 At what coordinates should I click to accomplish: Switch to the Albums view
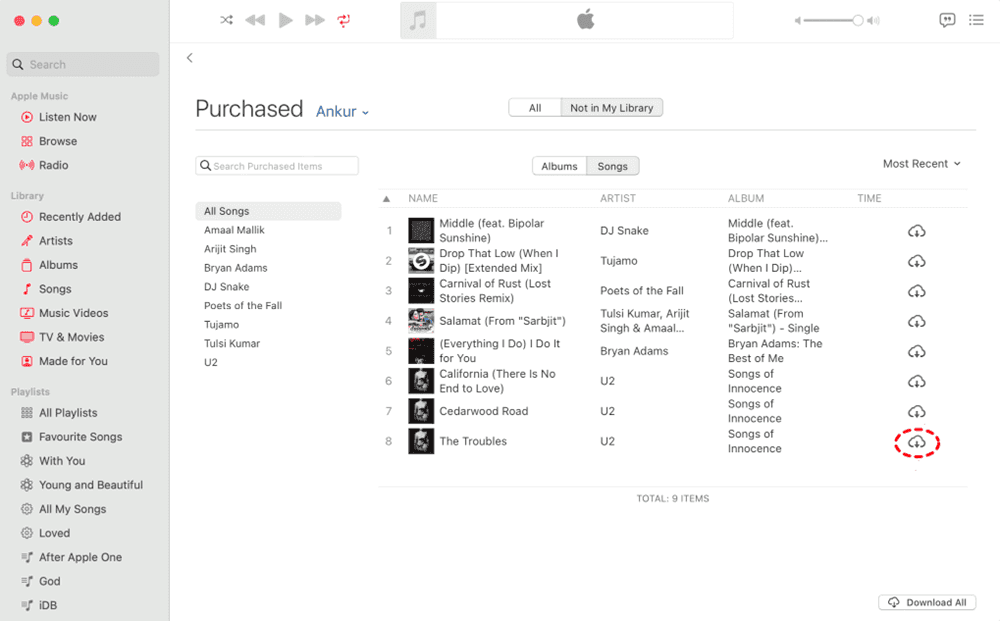(x=559, y=166)
